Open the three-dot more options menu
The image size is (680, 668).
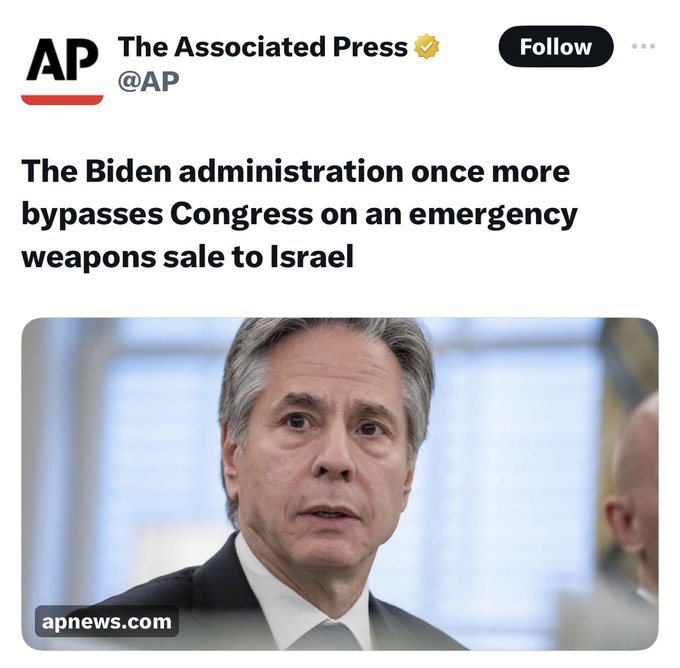[x=644, y=46]
